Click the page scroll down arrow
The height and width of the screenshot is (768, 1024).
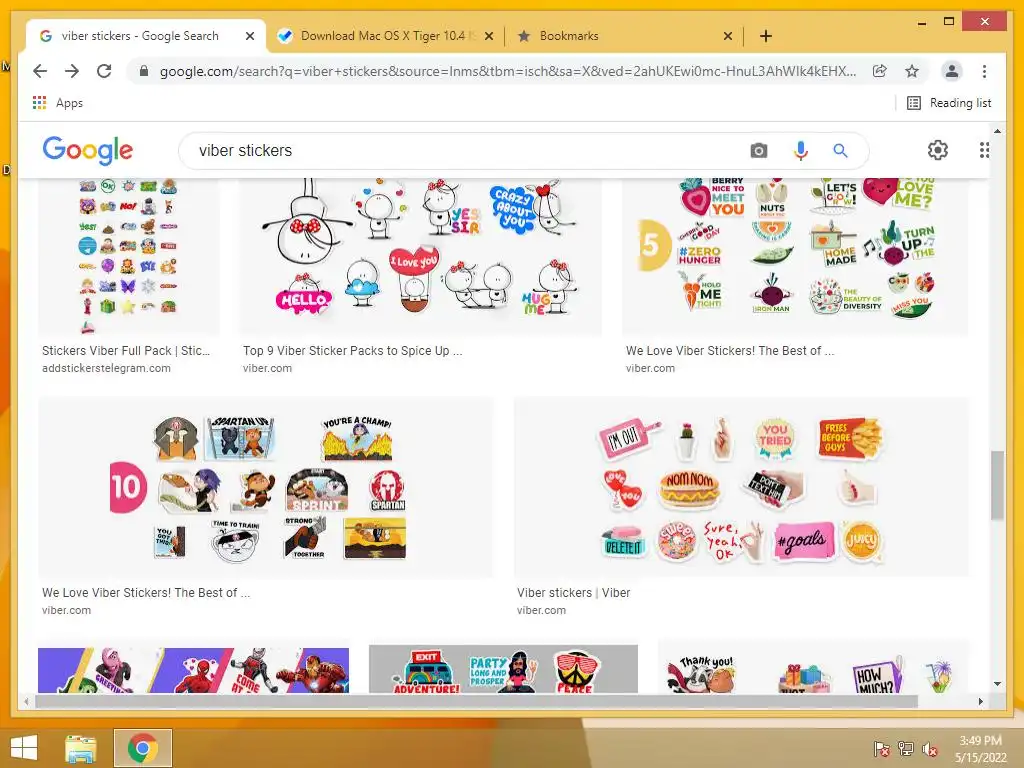coord(997,684)
